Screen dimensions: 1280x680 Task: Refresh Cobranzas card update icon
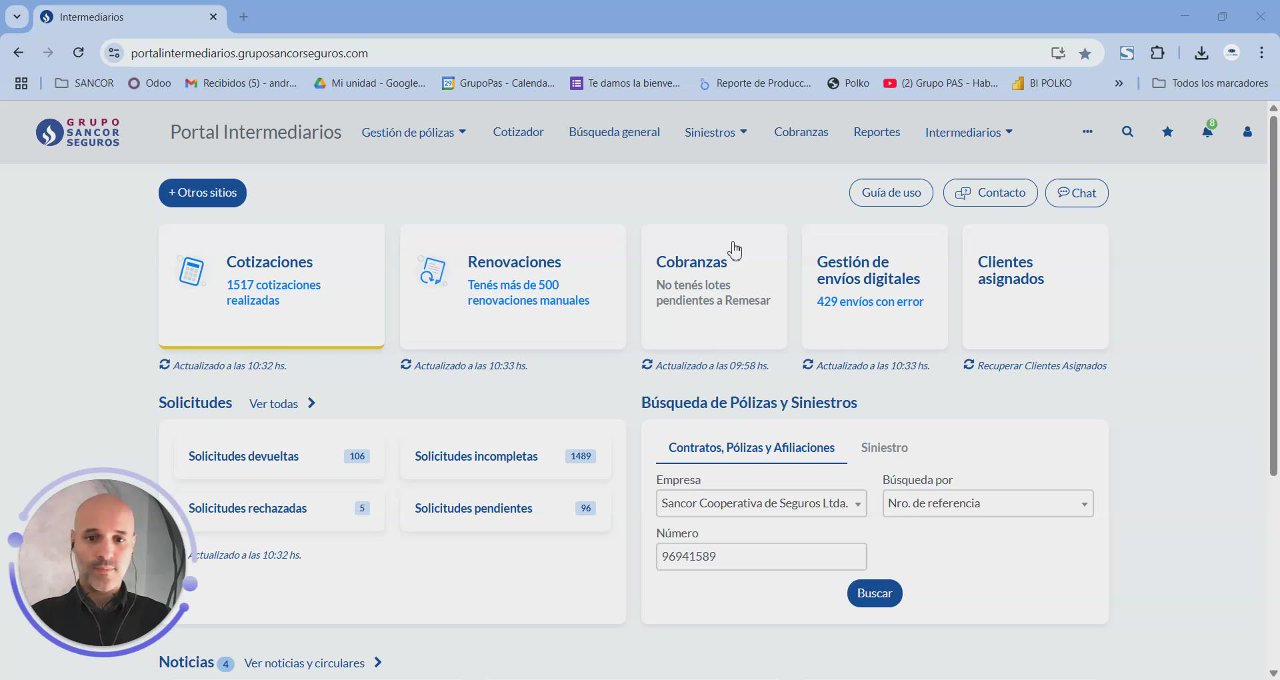pos(647,365)
